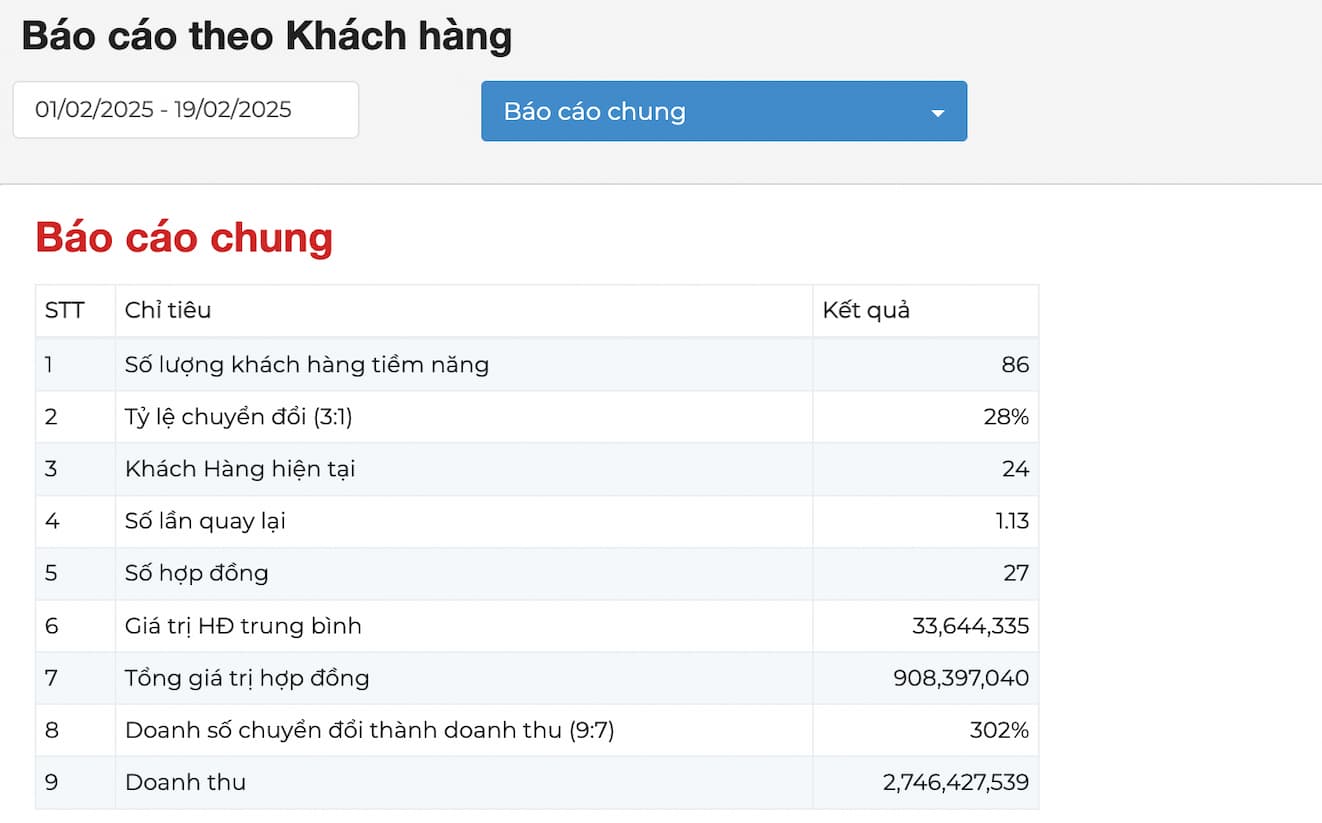Select the Tổng giá trị hợp đồng row
The width and height of the screenshot is (1322, 823).
[247, 678]
